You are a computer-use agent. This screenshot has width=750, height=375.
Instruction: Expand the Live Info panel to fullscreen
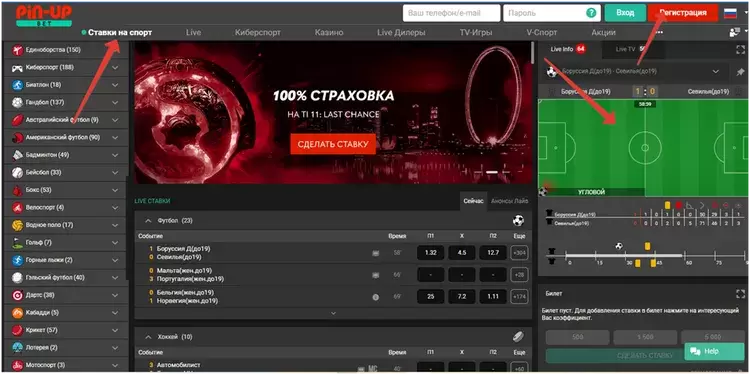740,49
